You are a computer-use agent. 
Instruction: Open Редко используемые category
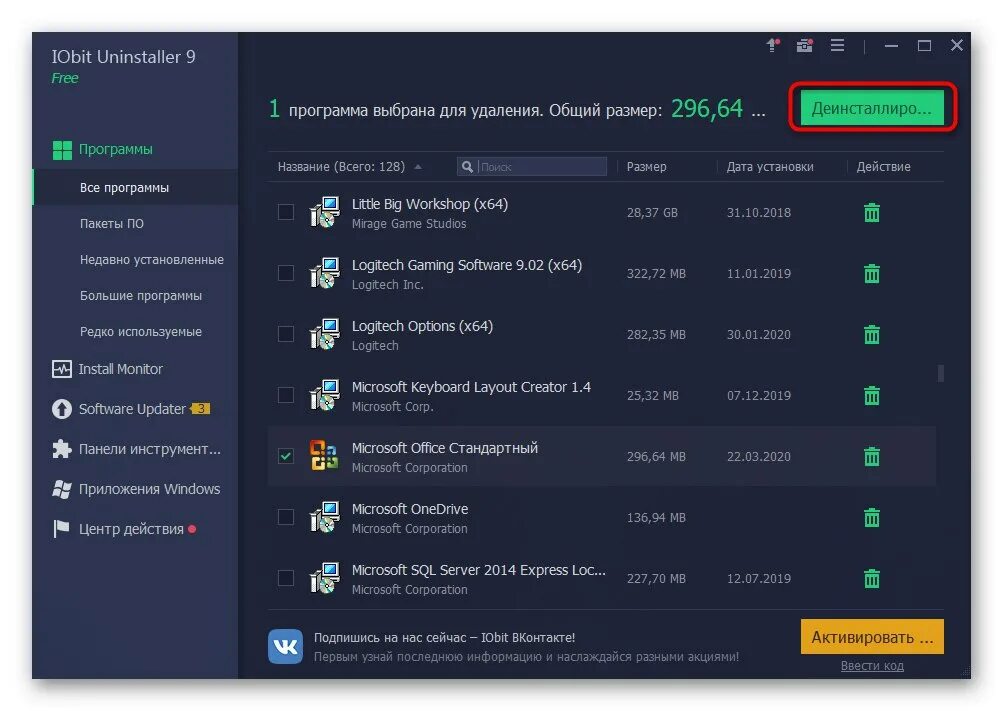click(141, 331)
